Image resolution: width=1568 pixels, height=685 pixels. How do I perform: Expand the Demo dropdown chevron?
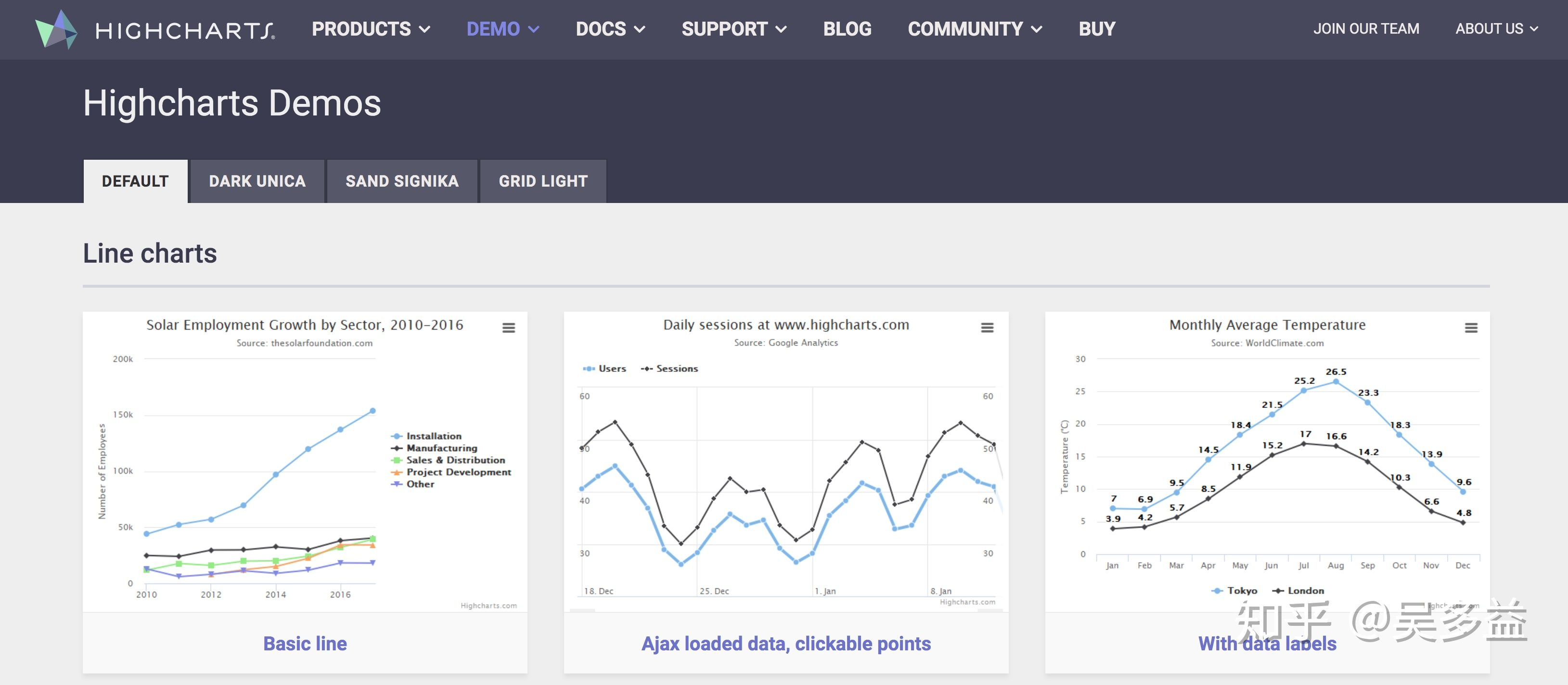click(534, 29)
